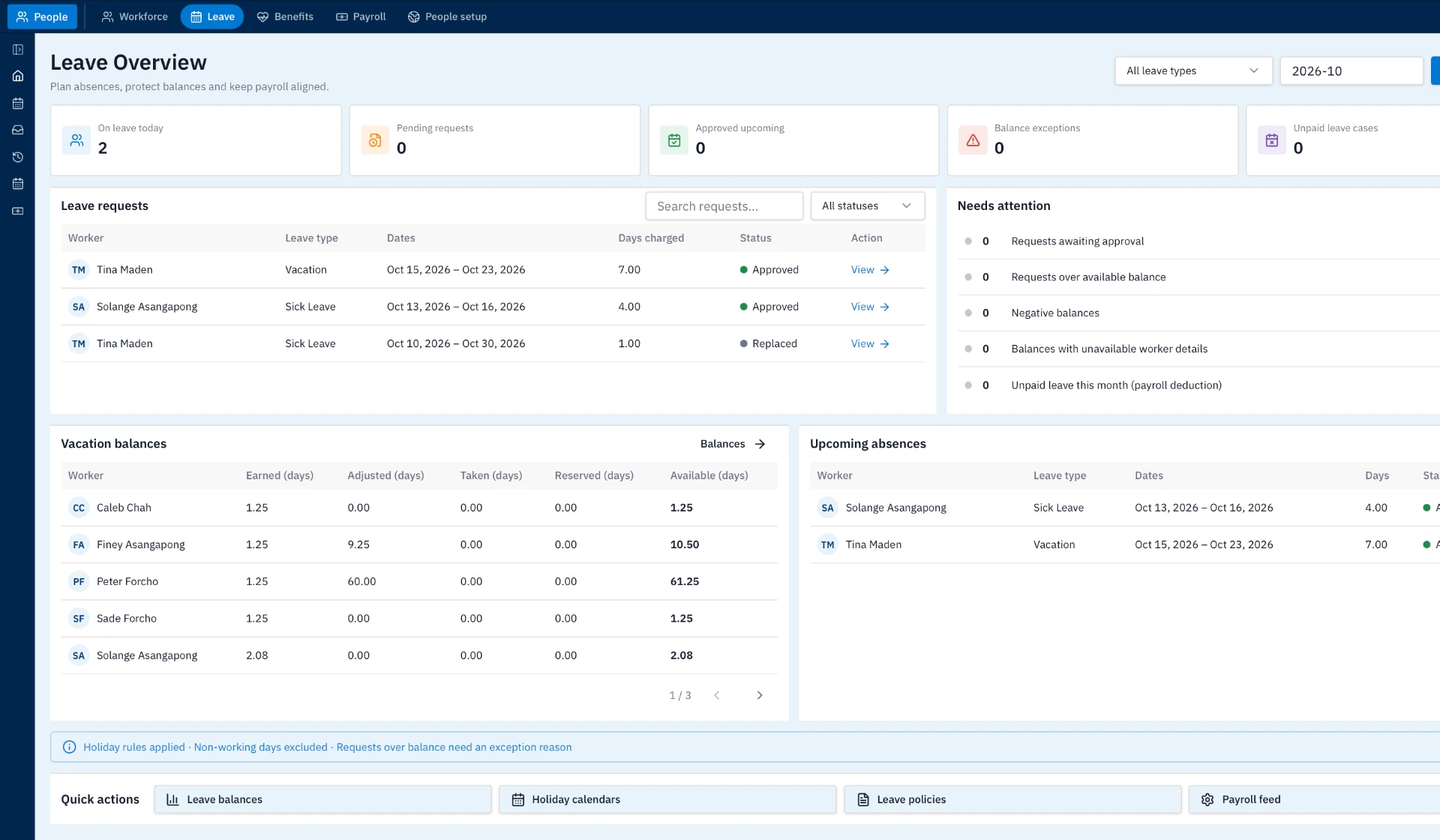Open the home icon in the left sidebar
Viewport: 1440px width, 840px height.
18,76
